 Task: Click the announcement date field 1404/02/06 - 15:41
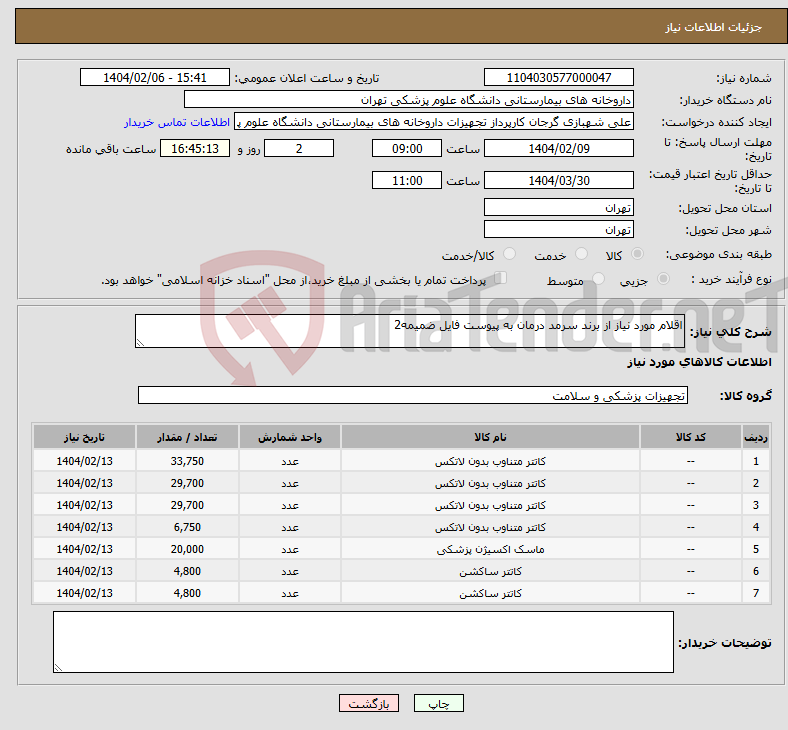point(155,77)
